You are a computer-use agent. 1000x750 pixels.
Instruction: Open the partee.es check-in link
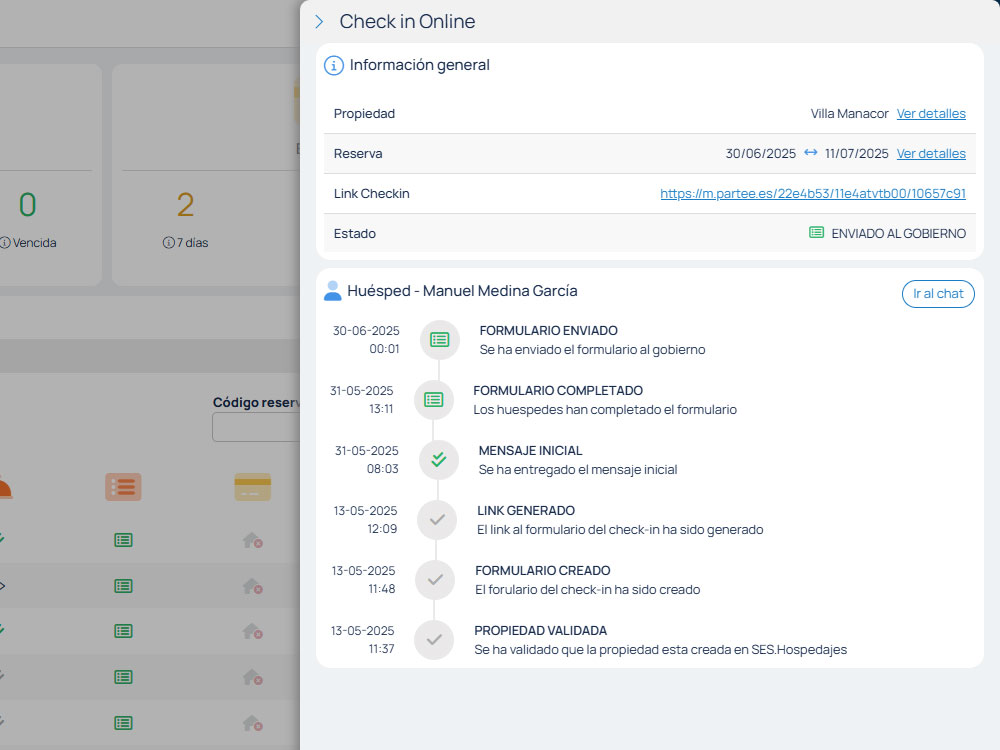coord(813,193)
